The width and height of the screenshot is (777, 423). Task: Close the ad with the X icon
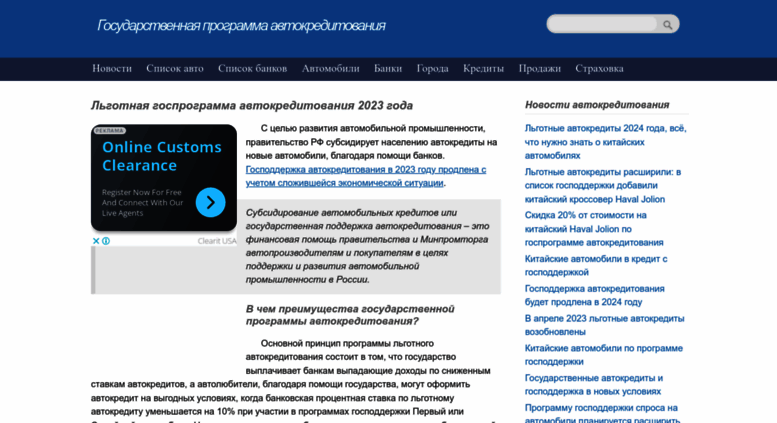coord(96,241)
